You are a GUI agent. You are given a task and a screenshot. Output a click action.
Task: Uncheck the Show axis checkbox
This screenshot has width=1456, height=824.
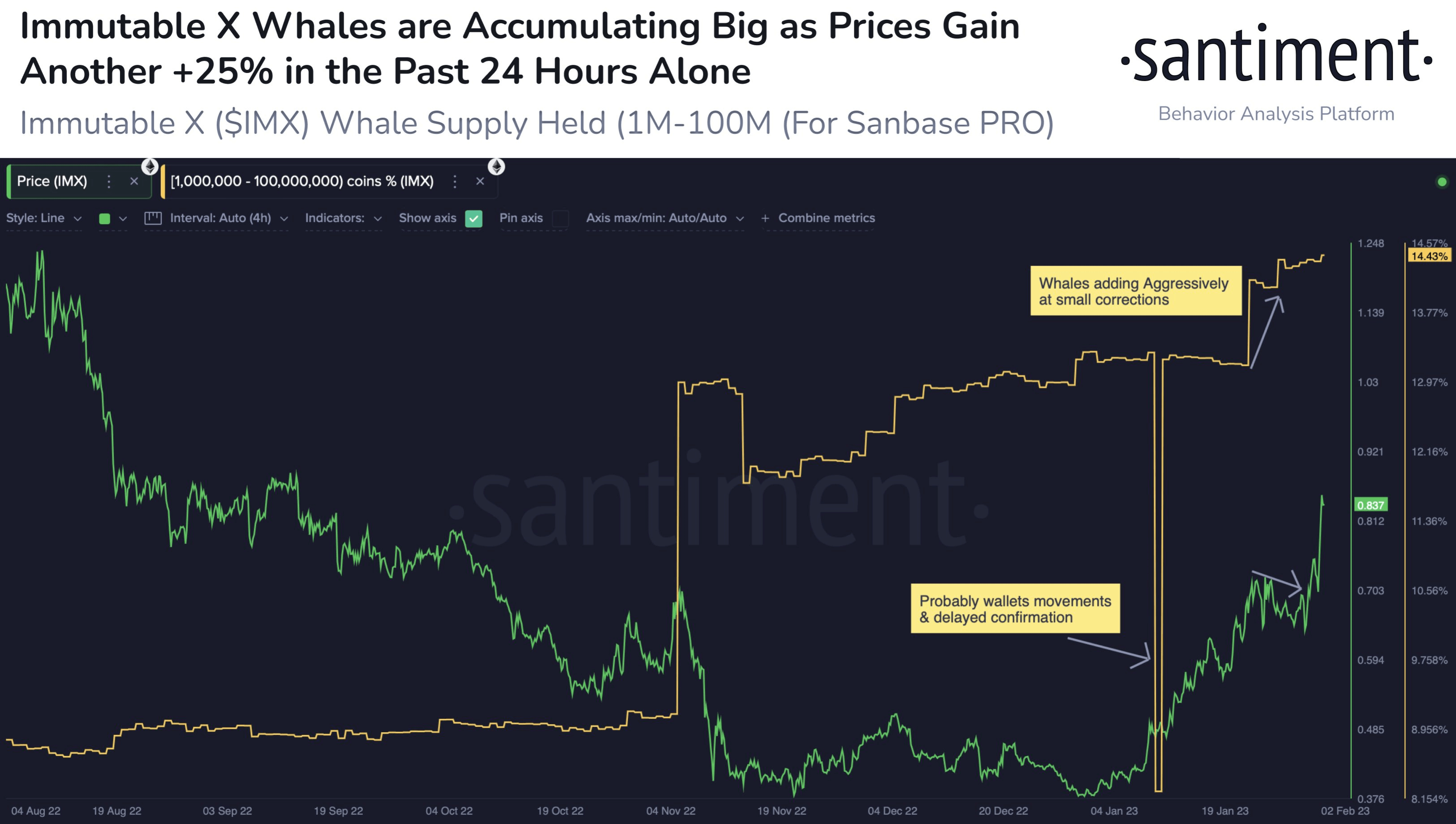pyautogui.click(x=474, y=219)
